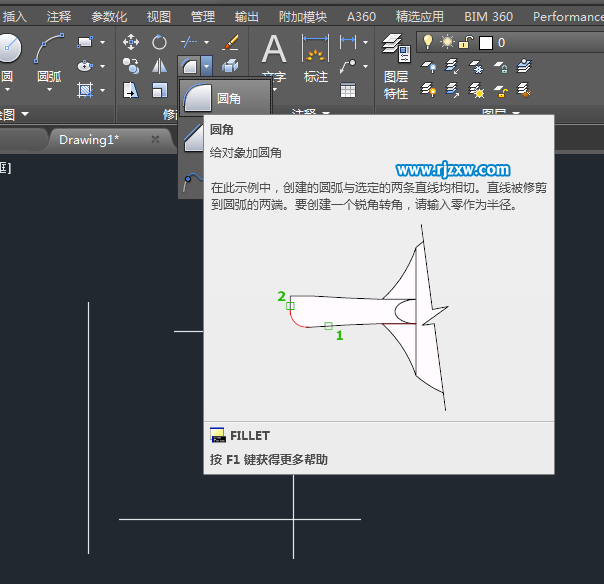
Task: Close the Drawing1* document tab
Action: coord(155,140)
